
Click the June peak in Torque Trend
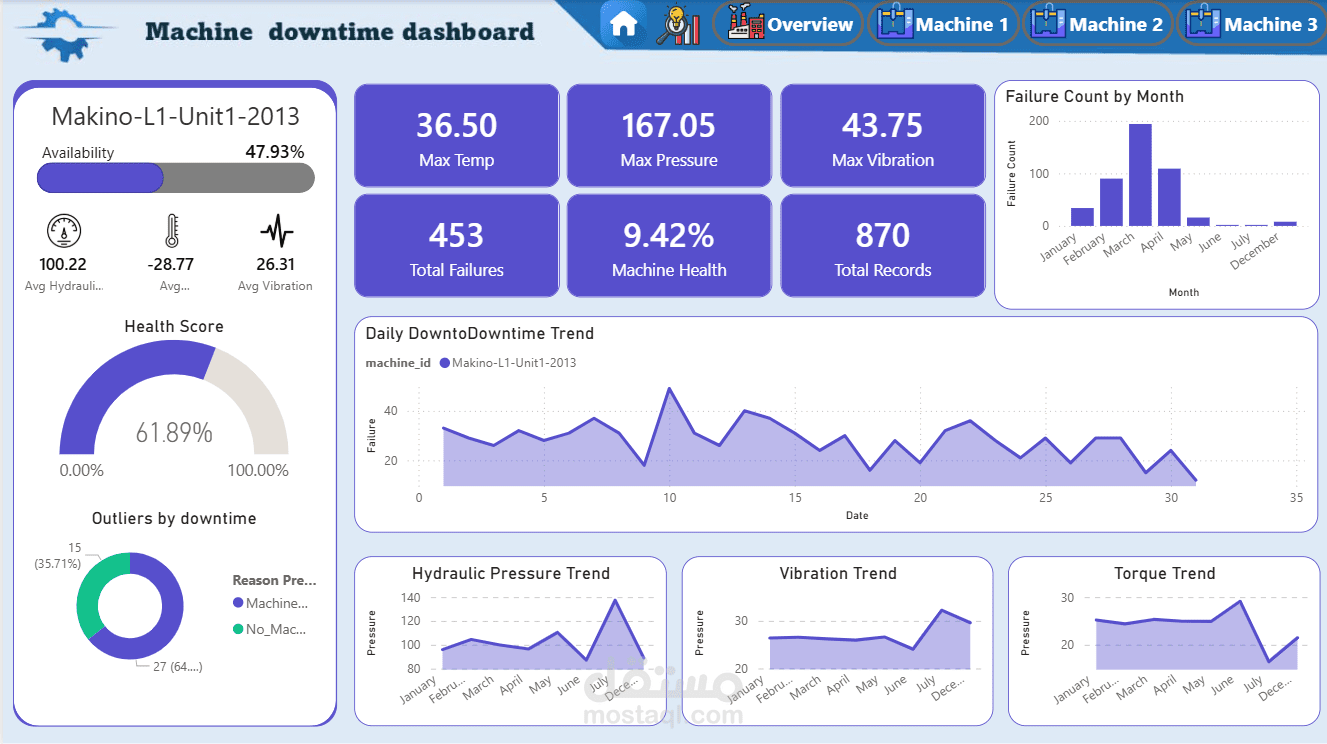pos(1240,601)
